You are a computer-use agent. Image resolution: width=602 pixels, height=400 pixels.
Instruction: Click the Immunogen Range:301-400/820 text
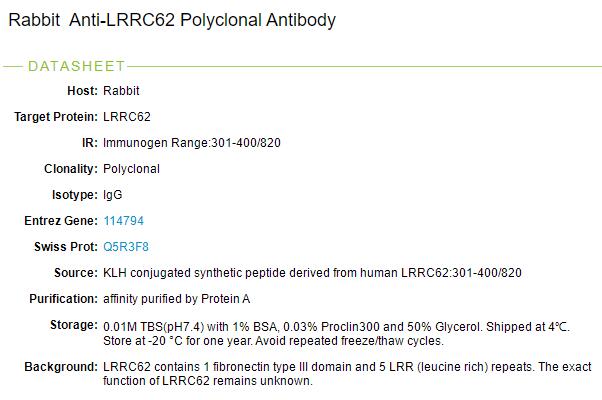point(192,143)
